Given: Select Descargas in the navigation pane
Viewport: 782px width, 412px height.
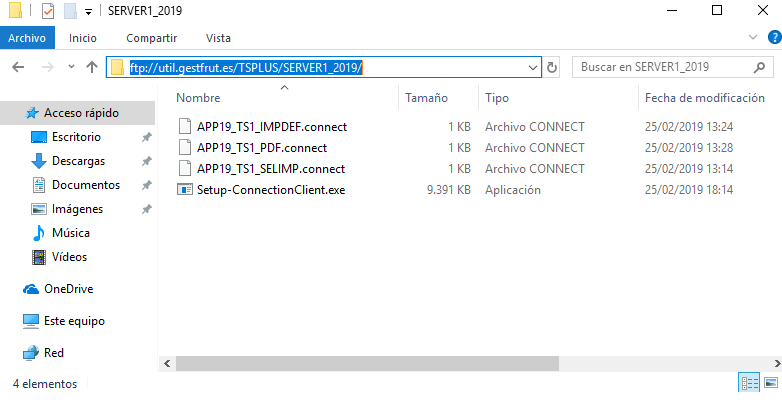Looking at the screenshot, I should pyautogui.click(x=78, y=161).
